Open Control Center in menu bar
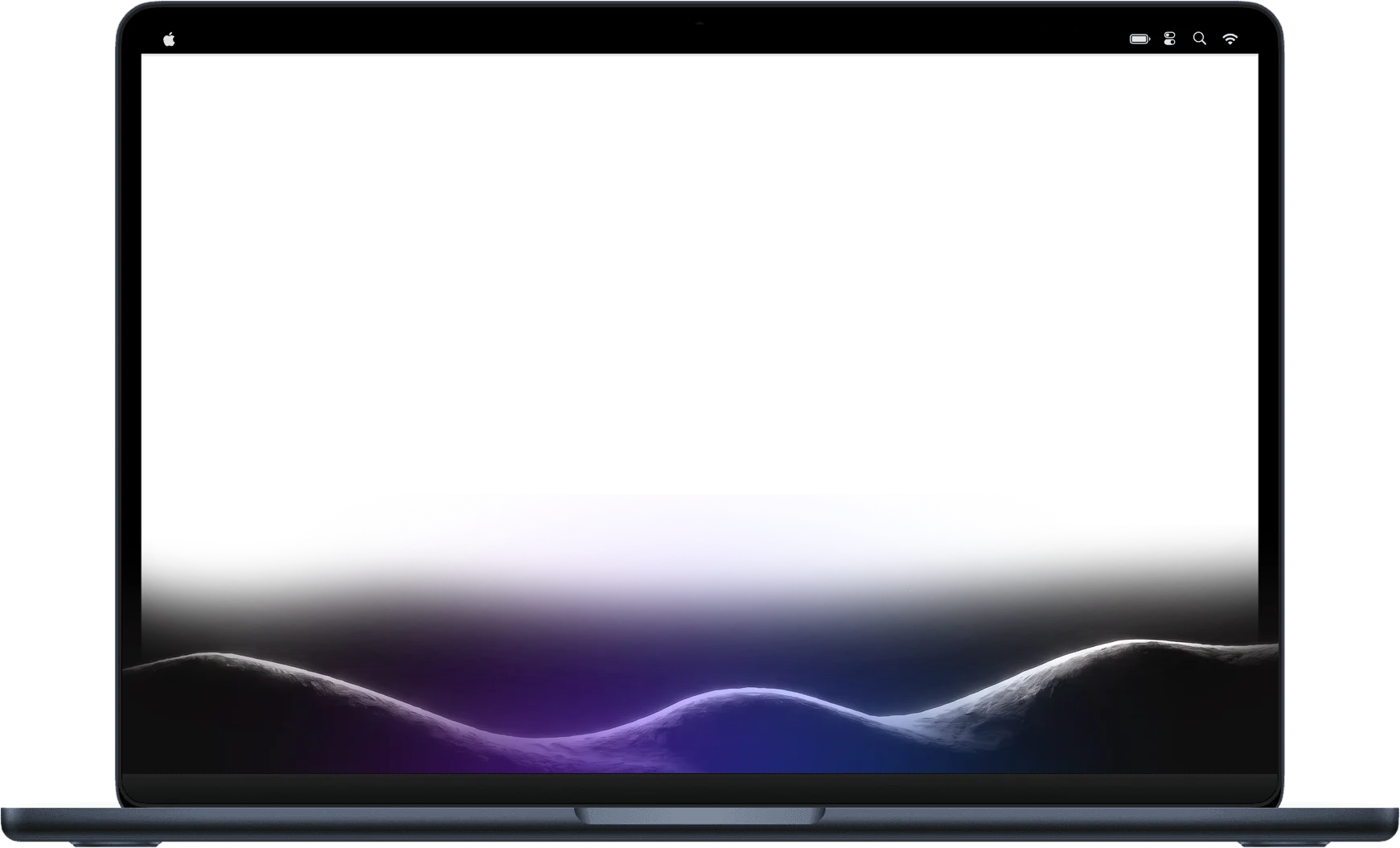 click(x=1170, y=39)
